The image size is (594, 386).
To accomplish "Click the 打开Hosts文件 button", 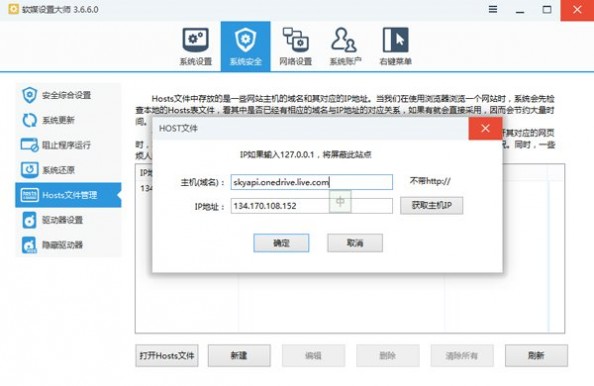I will coord(167,355).
